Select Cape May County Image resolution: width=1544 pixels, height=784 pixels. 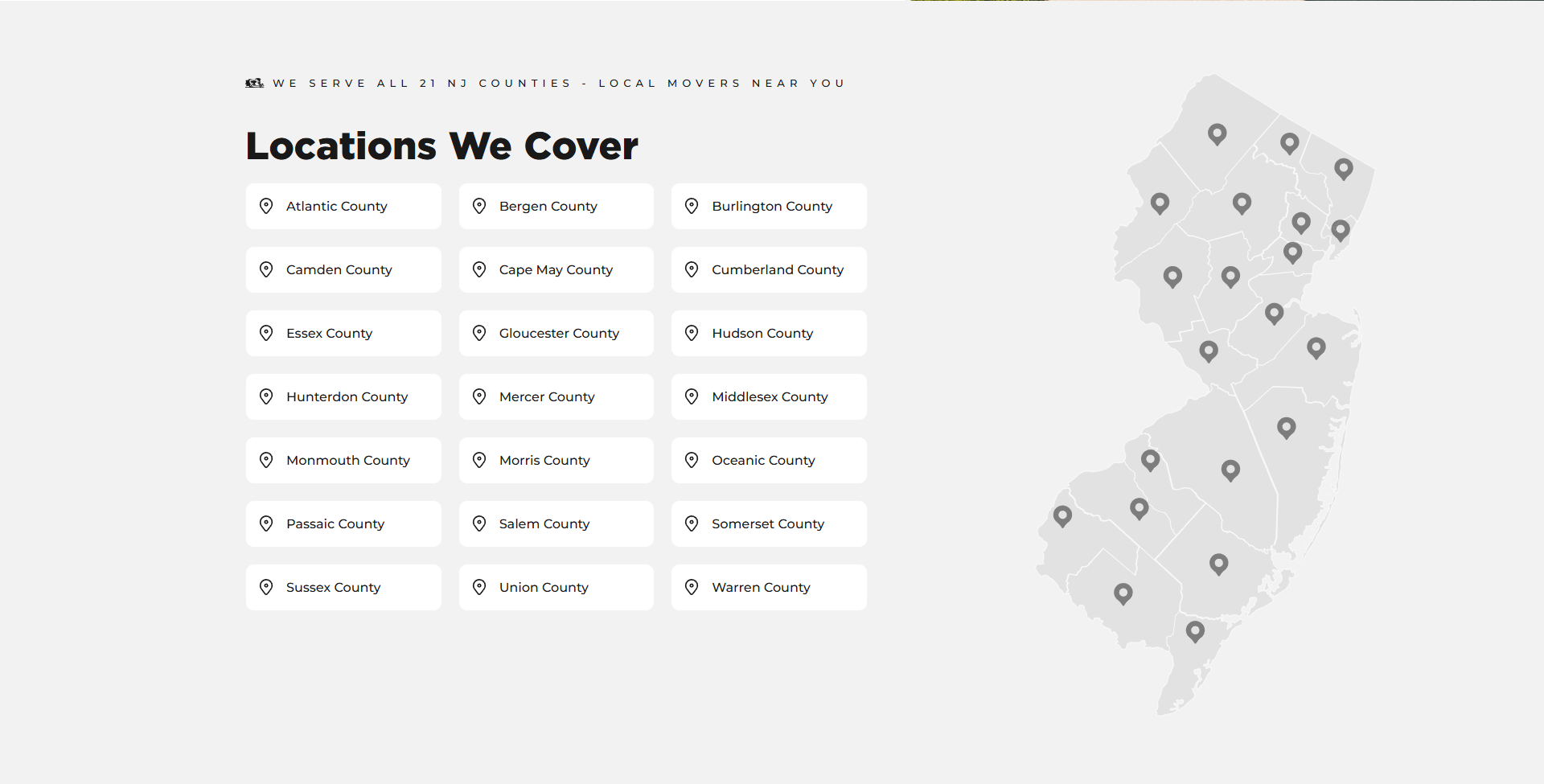click(x=556, y=269)
